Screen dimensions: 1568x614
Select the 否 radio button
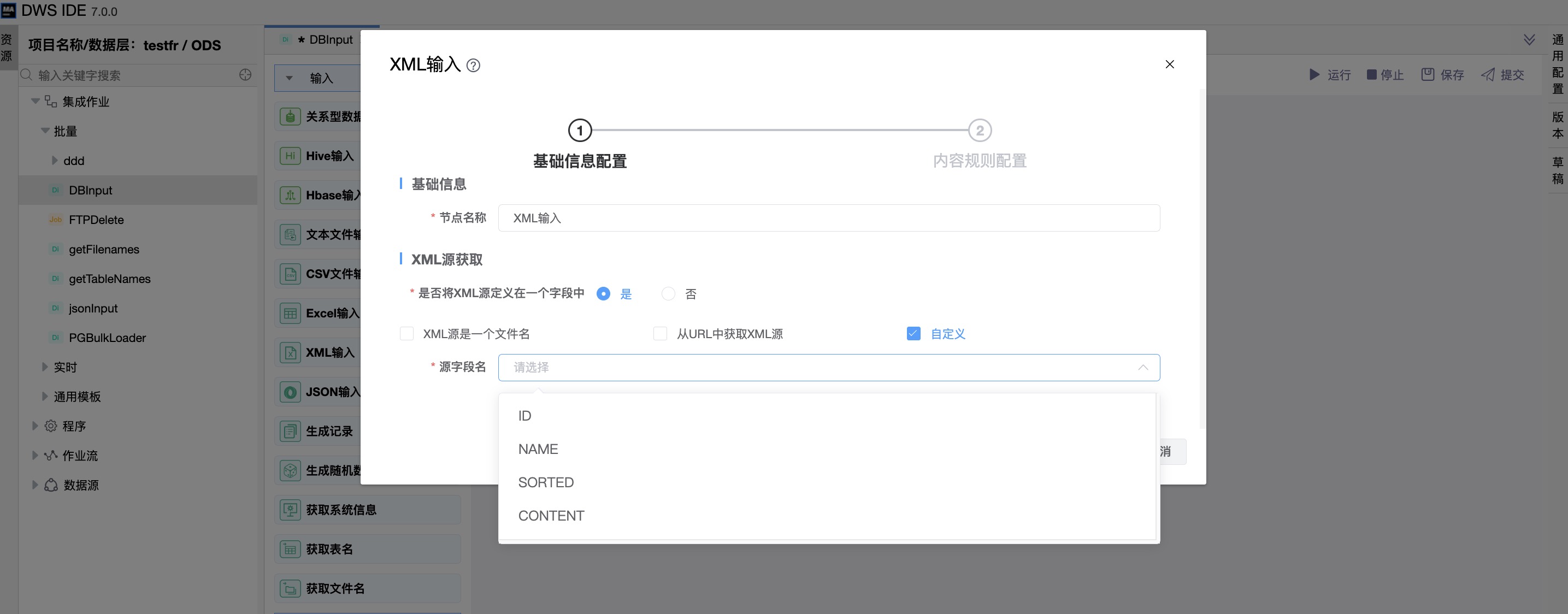[668, 294]
